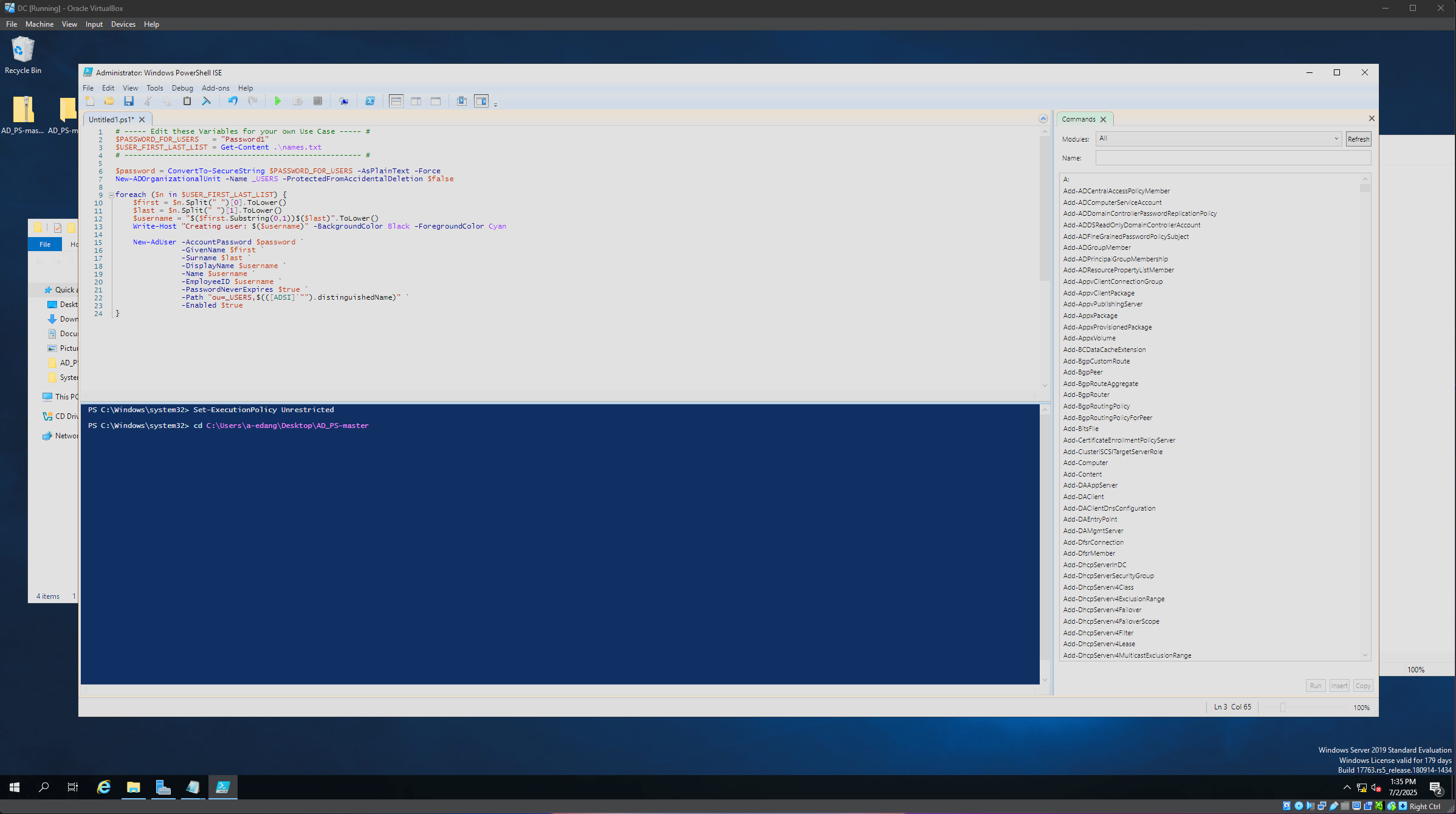Screen dimensions: 1456x814
Task: Toggle the Show Command Add-on icon
Action: coord(481,101)
